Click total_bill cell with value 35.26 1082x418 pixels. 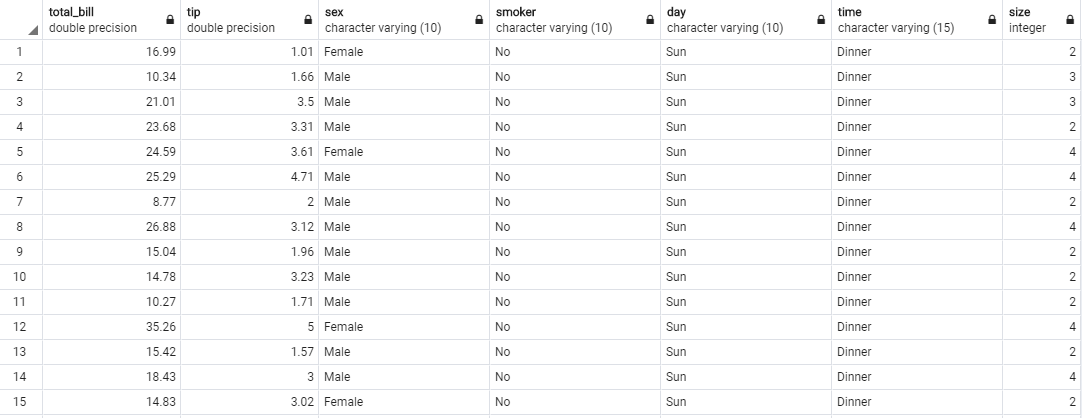point(112,327)
